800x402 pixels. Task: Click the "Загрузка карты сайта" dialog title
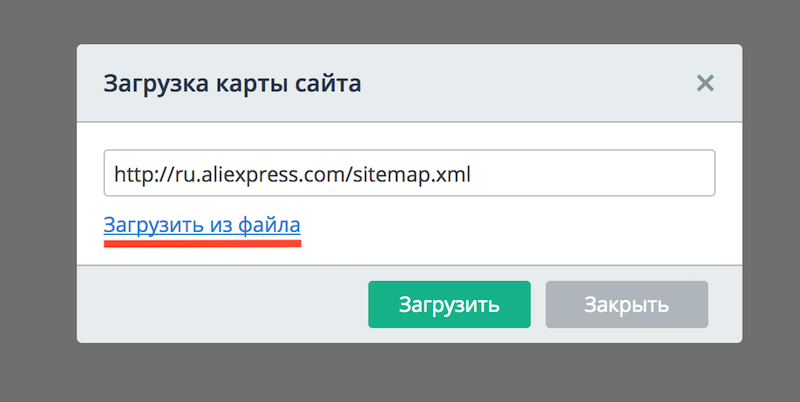(233, 83)
